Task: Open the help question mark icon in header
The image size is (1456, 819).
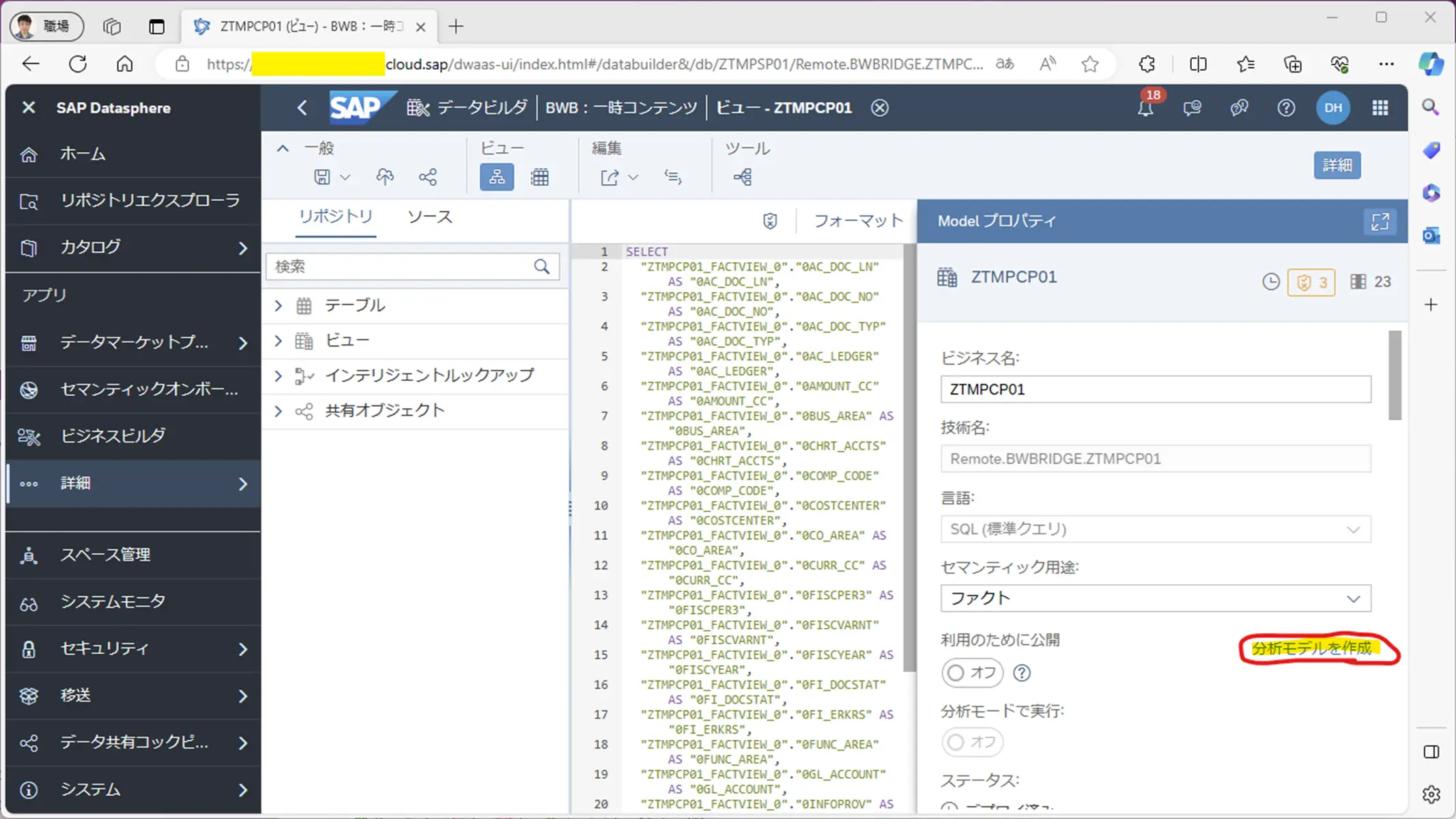Action: click(x=1286, y=108)
